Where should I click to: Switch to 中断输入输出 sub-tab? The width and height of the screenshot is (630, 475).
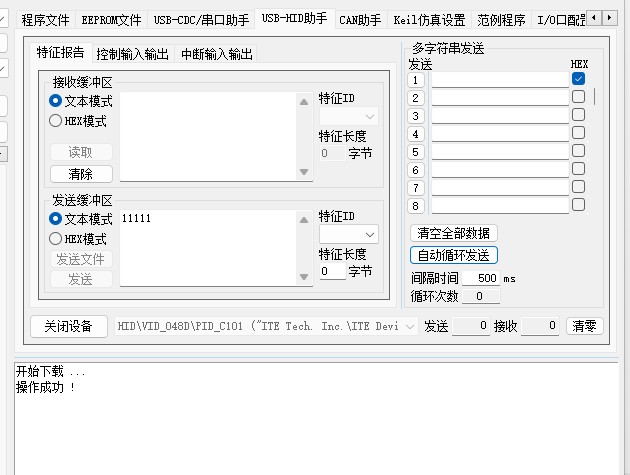[x=217, y=54]
